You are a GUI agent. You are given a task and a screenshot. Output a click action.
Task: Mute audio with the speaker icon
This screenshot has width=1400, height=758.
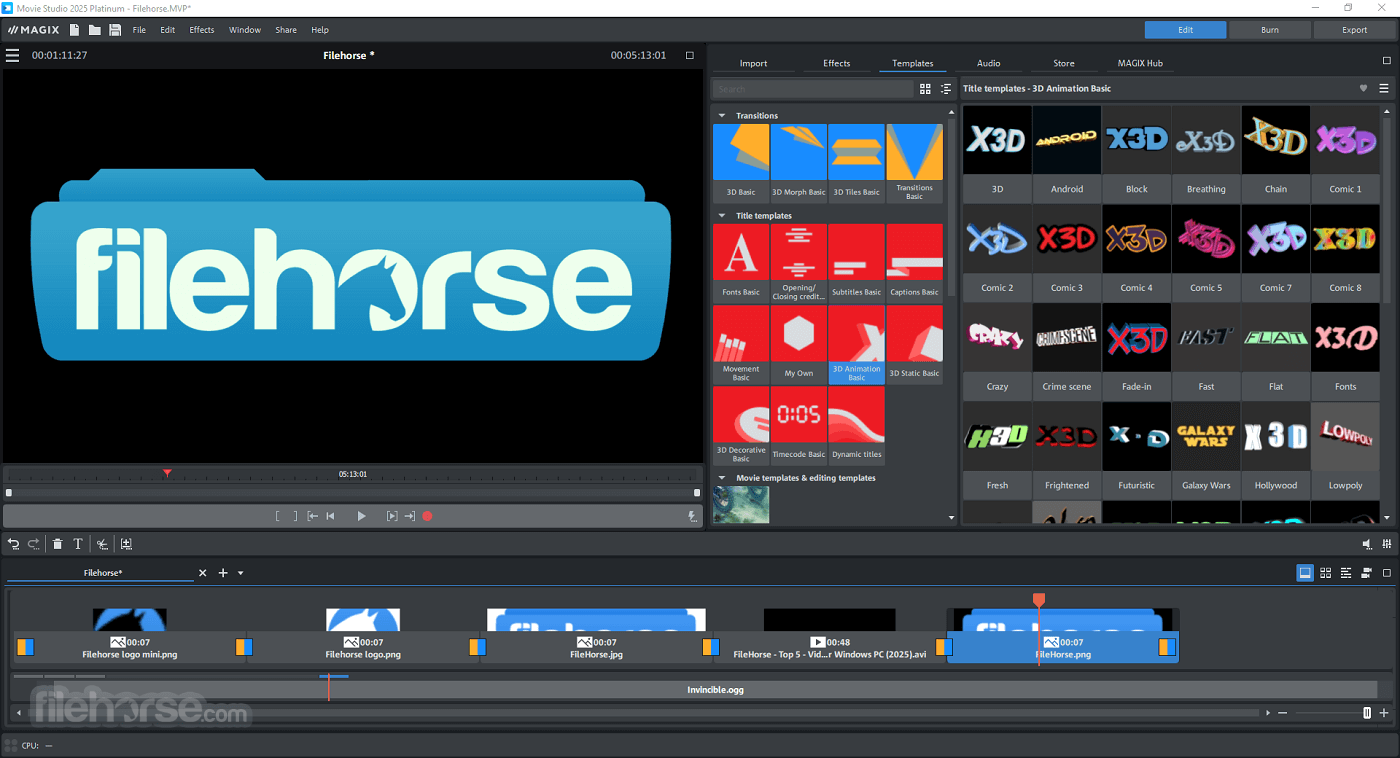pos(1366,544)
